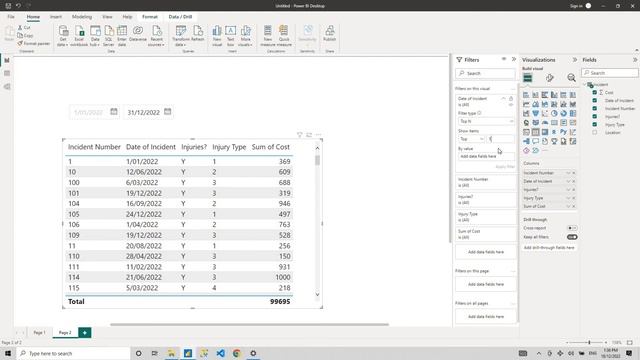Image resolution: width=640 pixels, height=360 pixels.
Task: Open Focus mode on the table visual
Action: (309, 135)
